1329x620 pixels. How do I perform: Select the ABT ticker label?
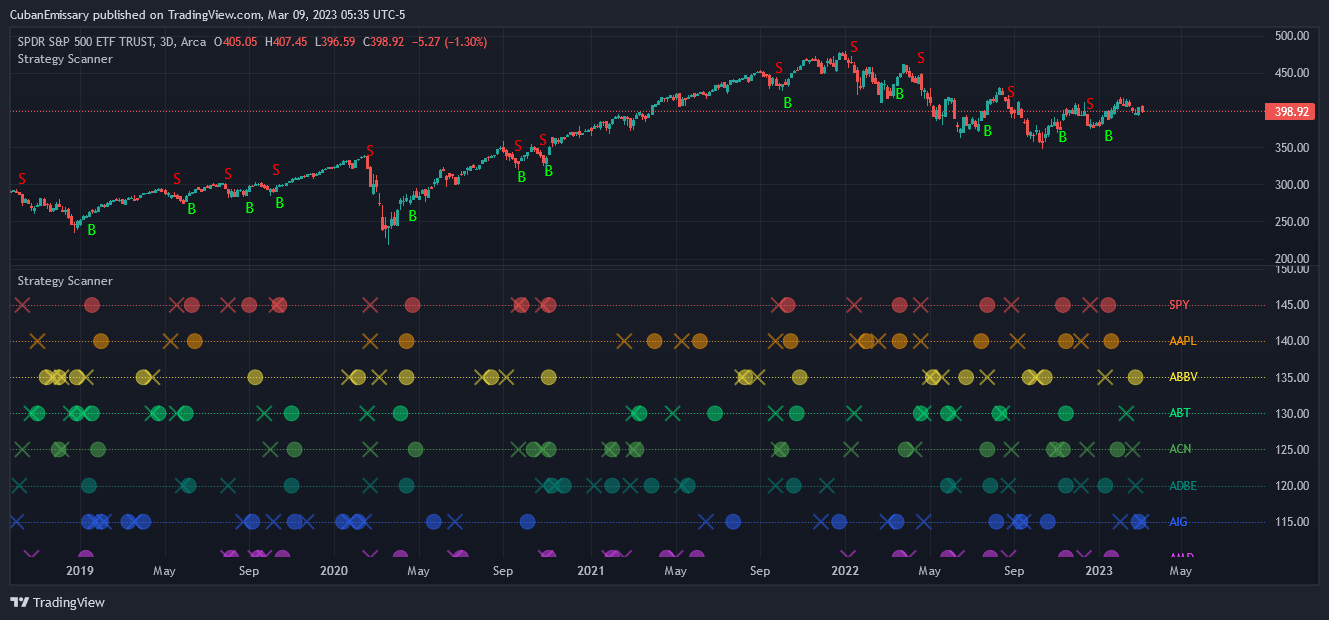(1180, 413)
